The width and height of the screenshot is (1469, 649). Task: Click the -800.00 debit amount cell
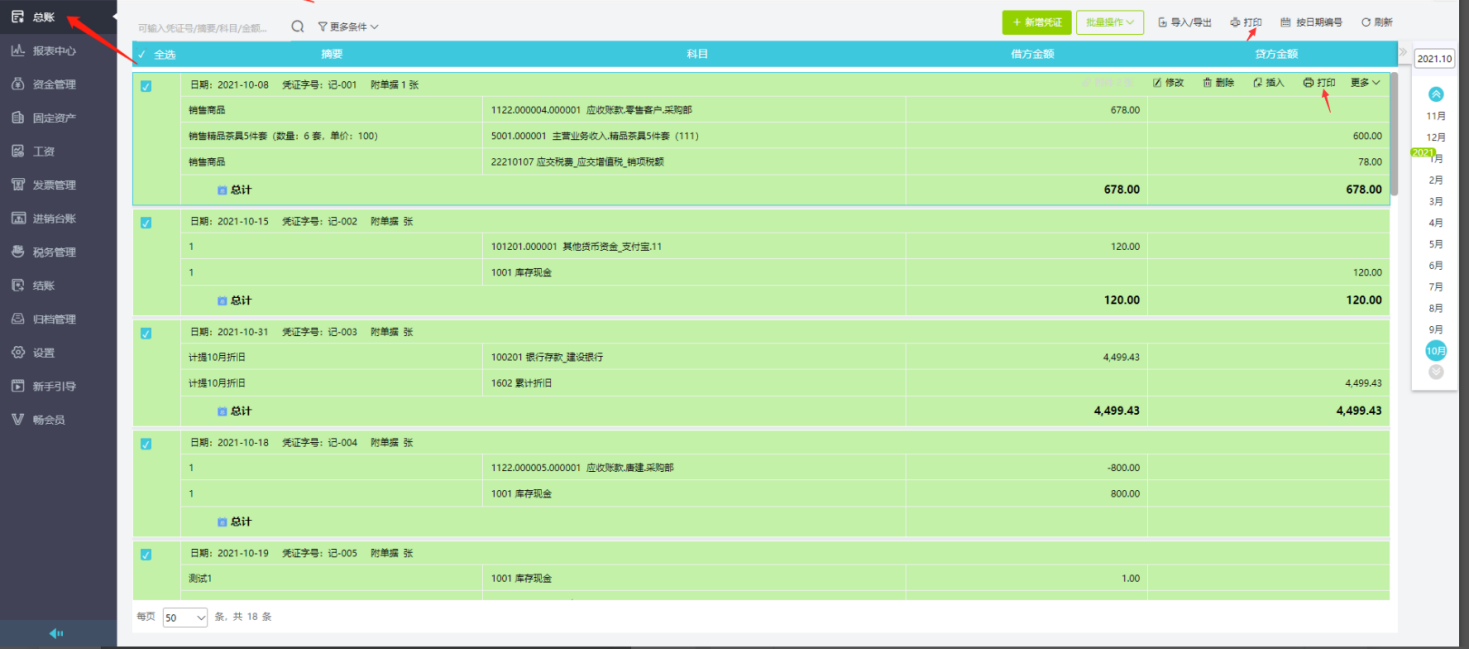1026,468
